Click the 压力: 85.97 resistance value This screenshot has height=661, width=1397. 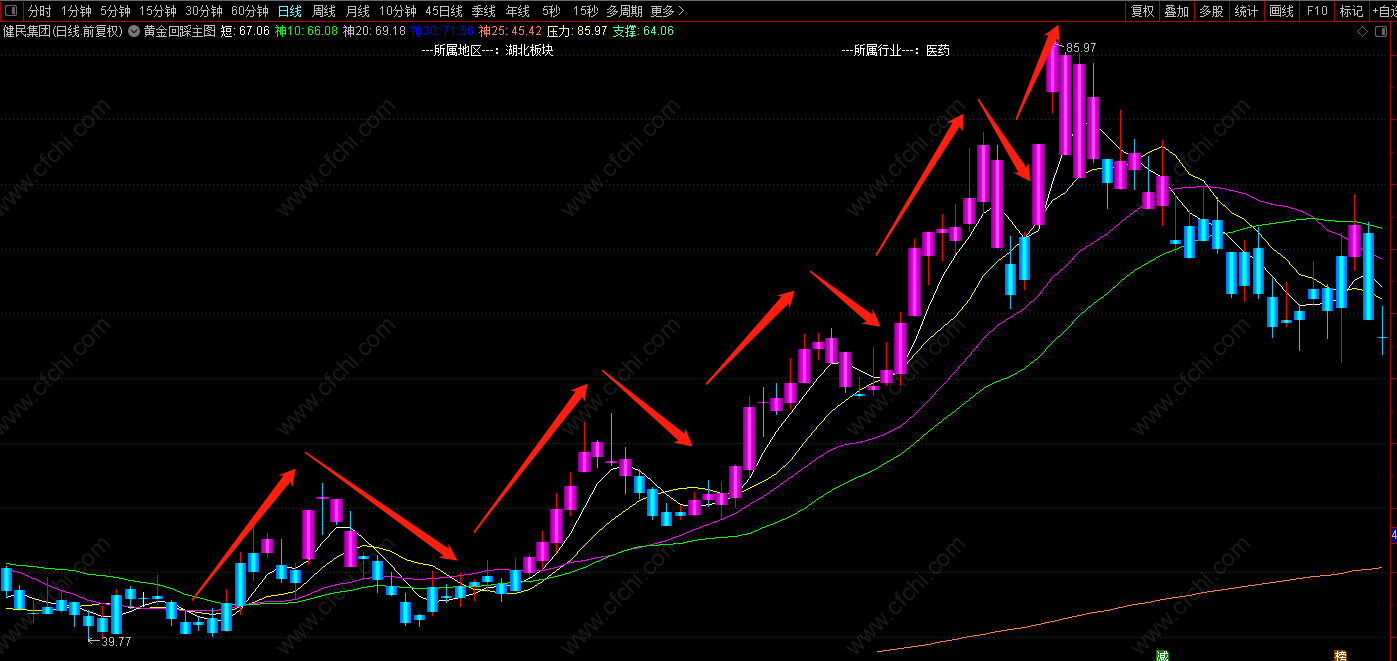(x=577, y=31)
